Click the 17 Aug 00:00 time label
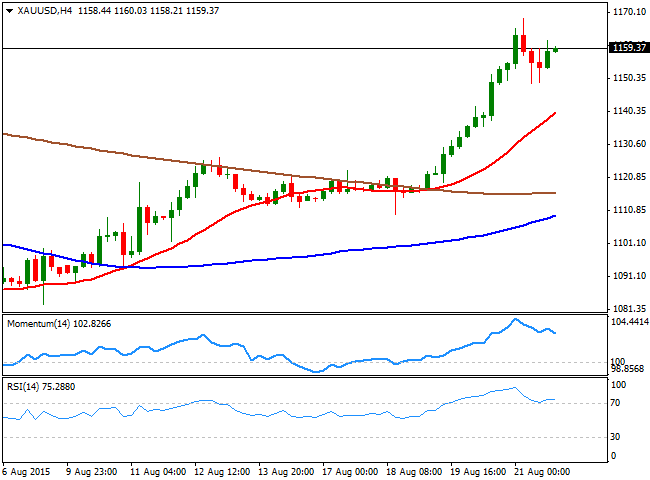Image resolution: width=650 pixels, height=480 pixels. pos(350,472)
